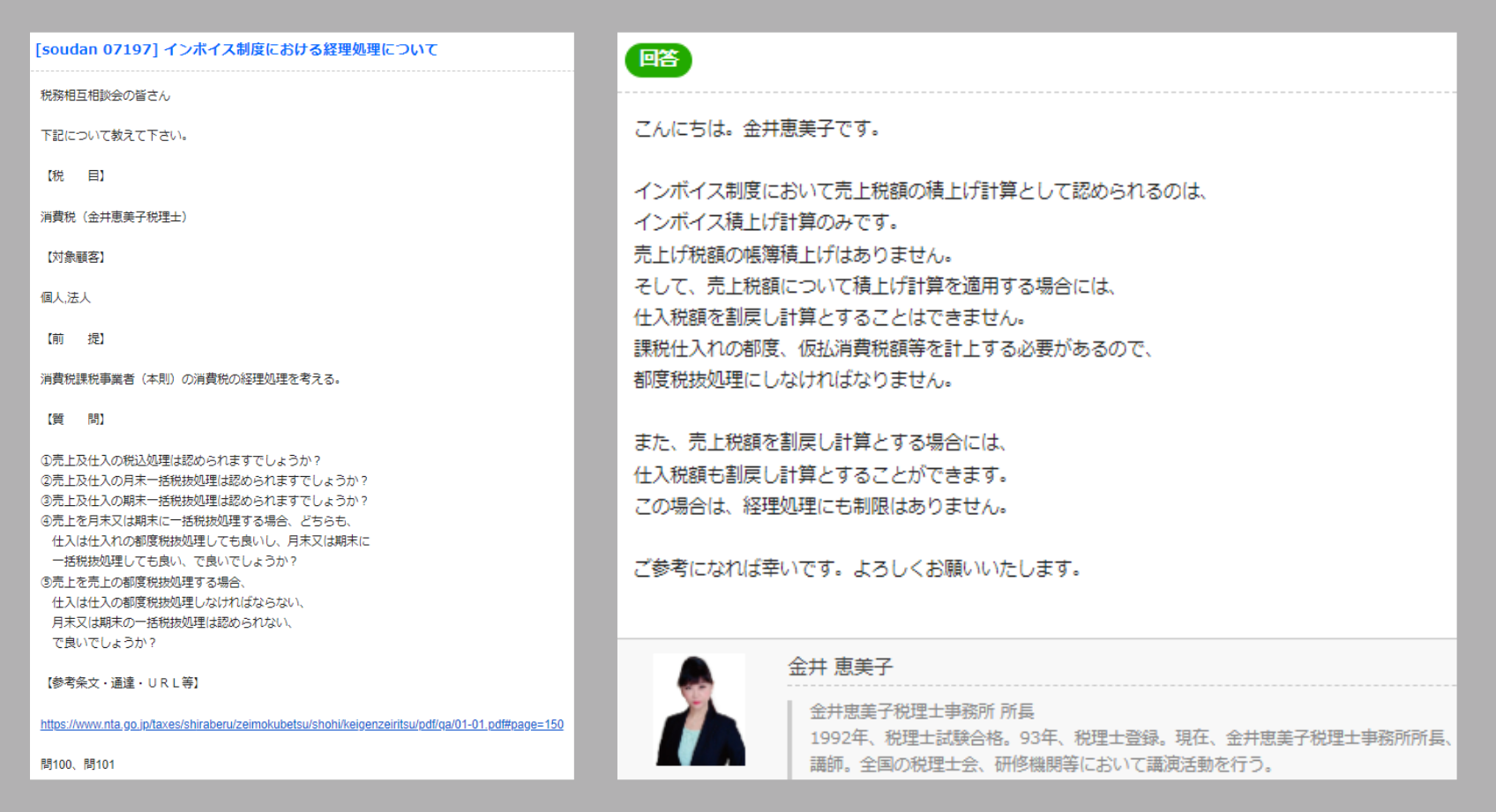This screenshot has height=812, width=1496.
Task: Click the 金井恵美子税理士事務所 所長 line
Action: tap(922, 711)
